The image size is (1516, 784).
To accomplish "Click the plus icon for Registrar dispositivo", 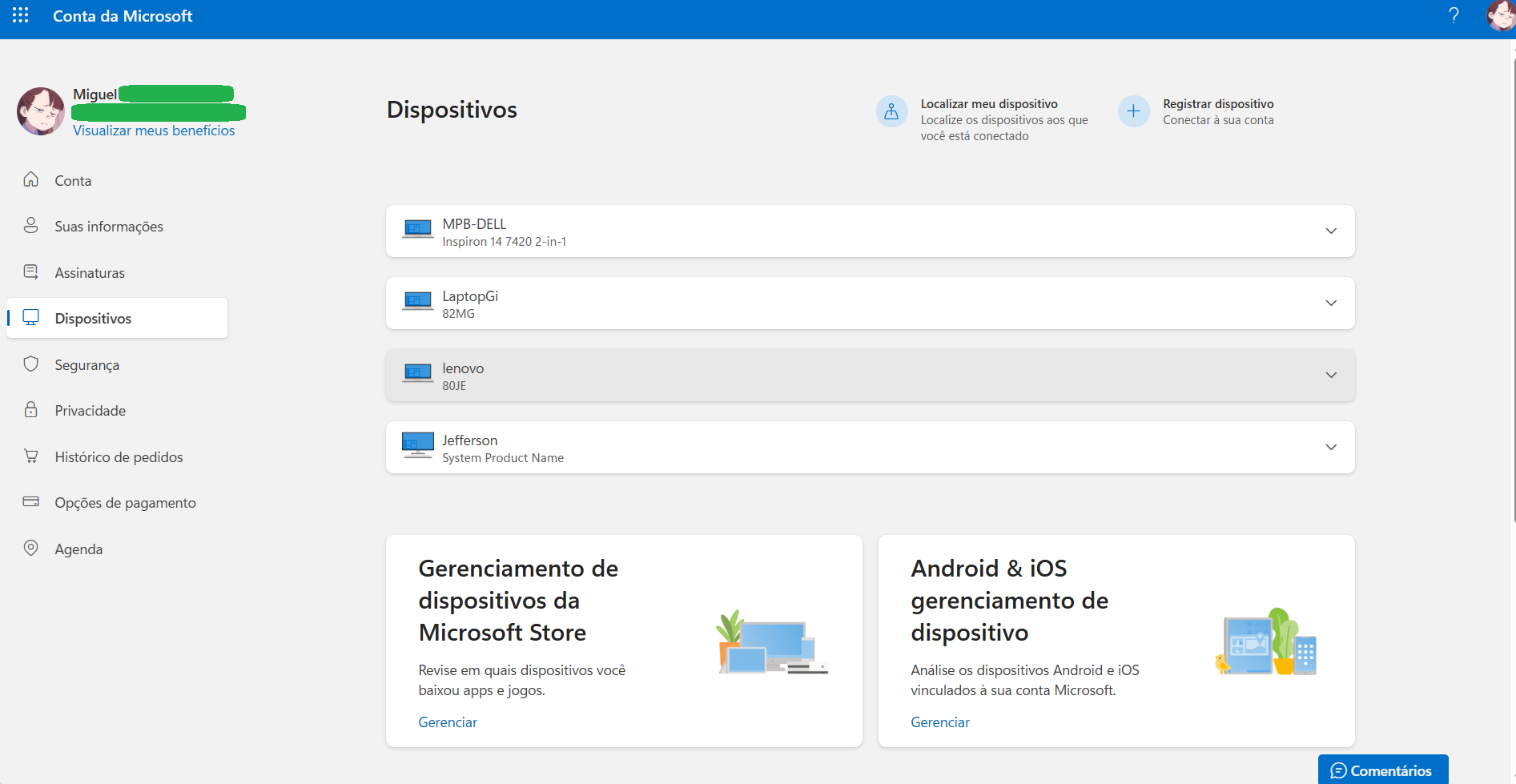I will pyautogui.click(x=1133, y=111).
